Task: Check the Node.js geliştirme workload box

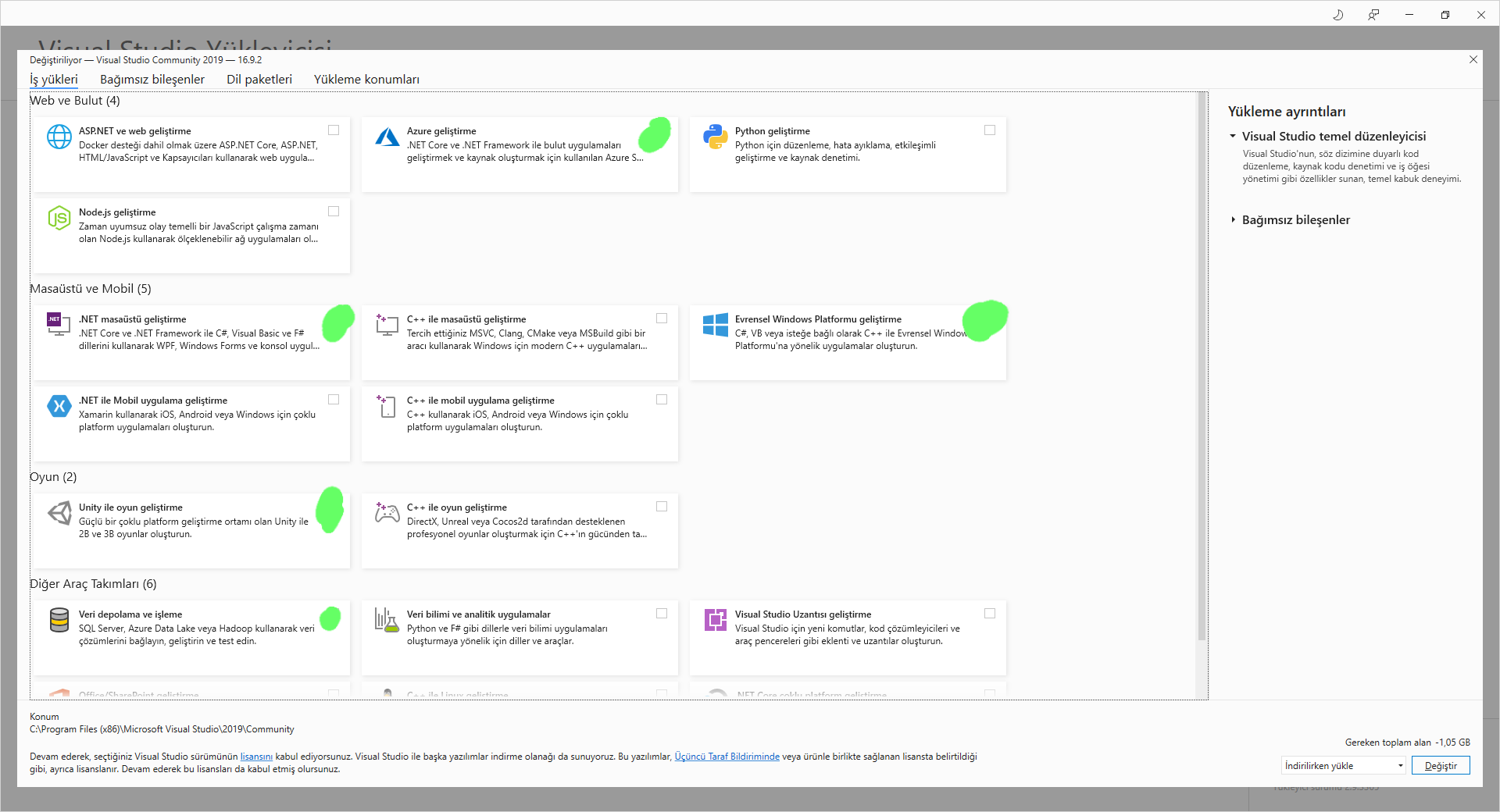Action: coord(334,212)
